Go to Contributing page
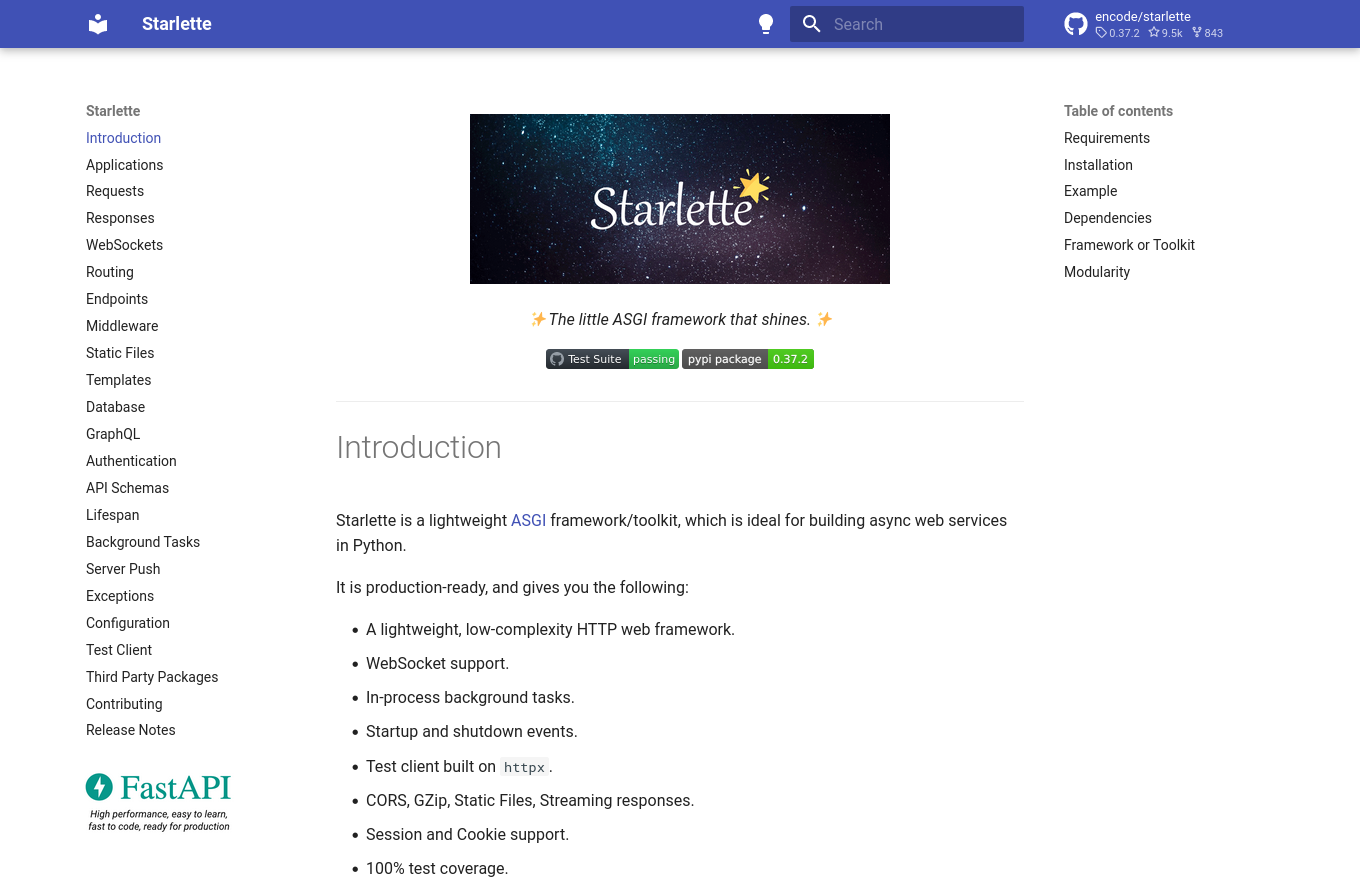Viewport: 1360px width, 888px height. pyautogui.click(x=124, y=704)
